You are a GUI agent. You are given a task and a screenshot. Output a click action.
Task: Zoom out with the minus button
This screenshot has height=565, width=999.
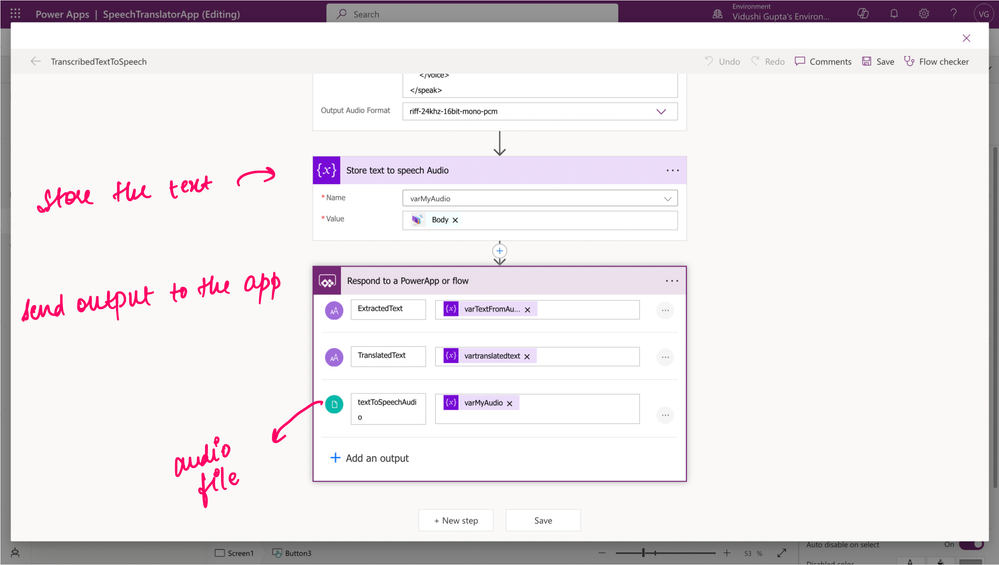pos(602,553)
